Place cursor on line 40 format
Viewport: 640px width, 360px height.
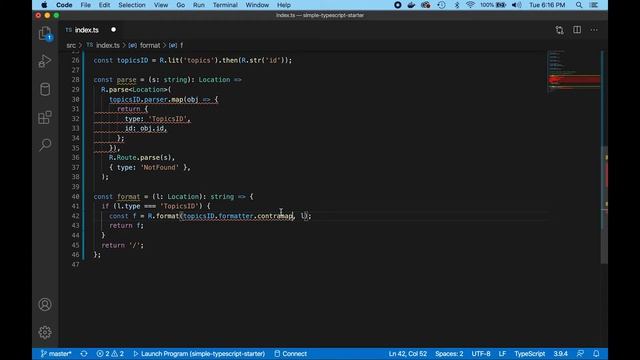point(128,196)
